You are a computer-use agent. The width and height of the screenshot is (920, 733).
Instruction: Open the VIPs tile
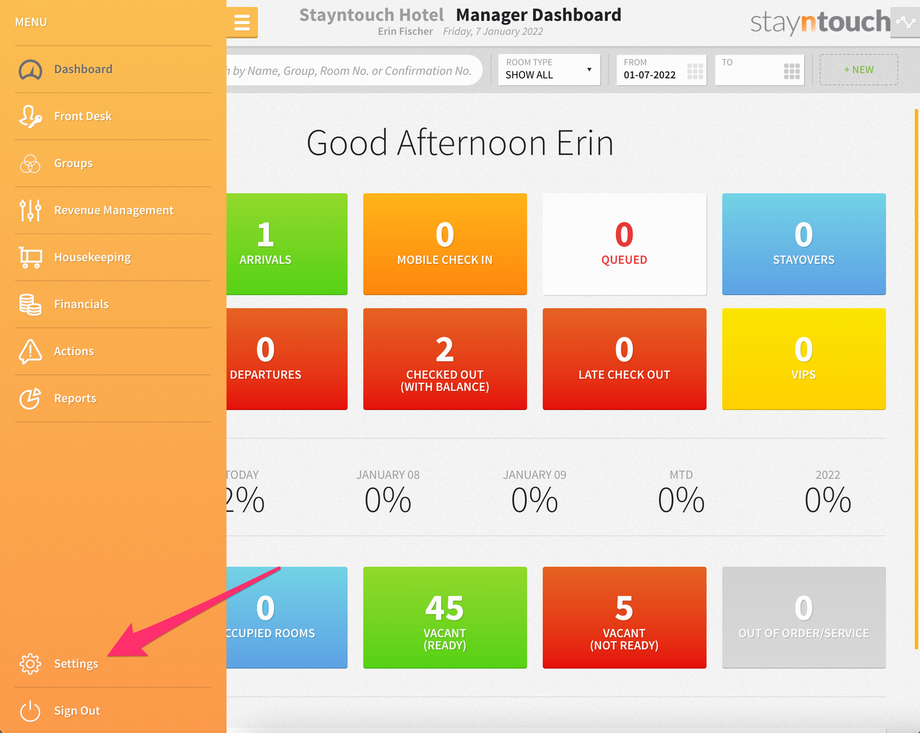click(804, 359)
